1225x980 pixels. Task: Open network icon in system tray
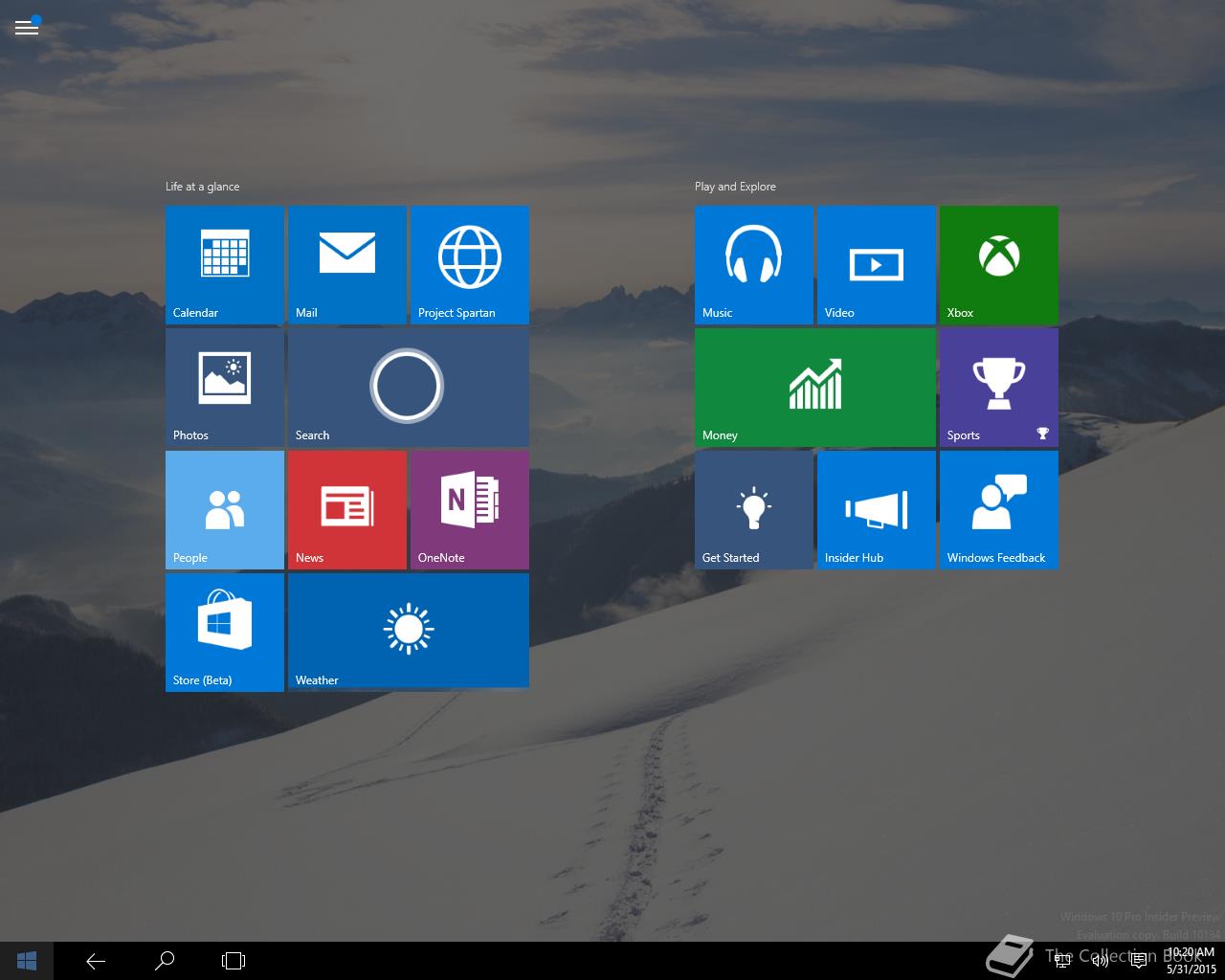point(1062,961)
